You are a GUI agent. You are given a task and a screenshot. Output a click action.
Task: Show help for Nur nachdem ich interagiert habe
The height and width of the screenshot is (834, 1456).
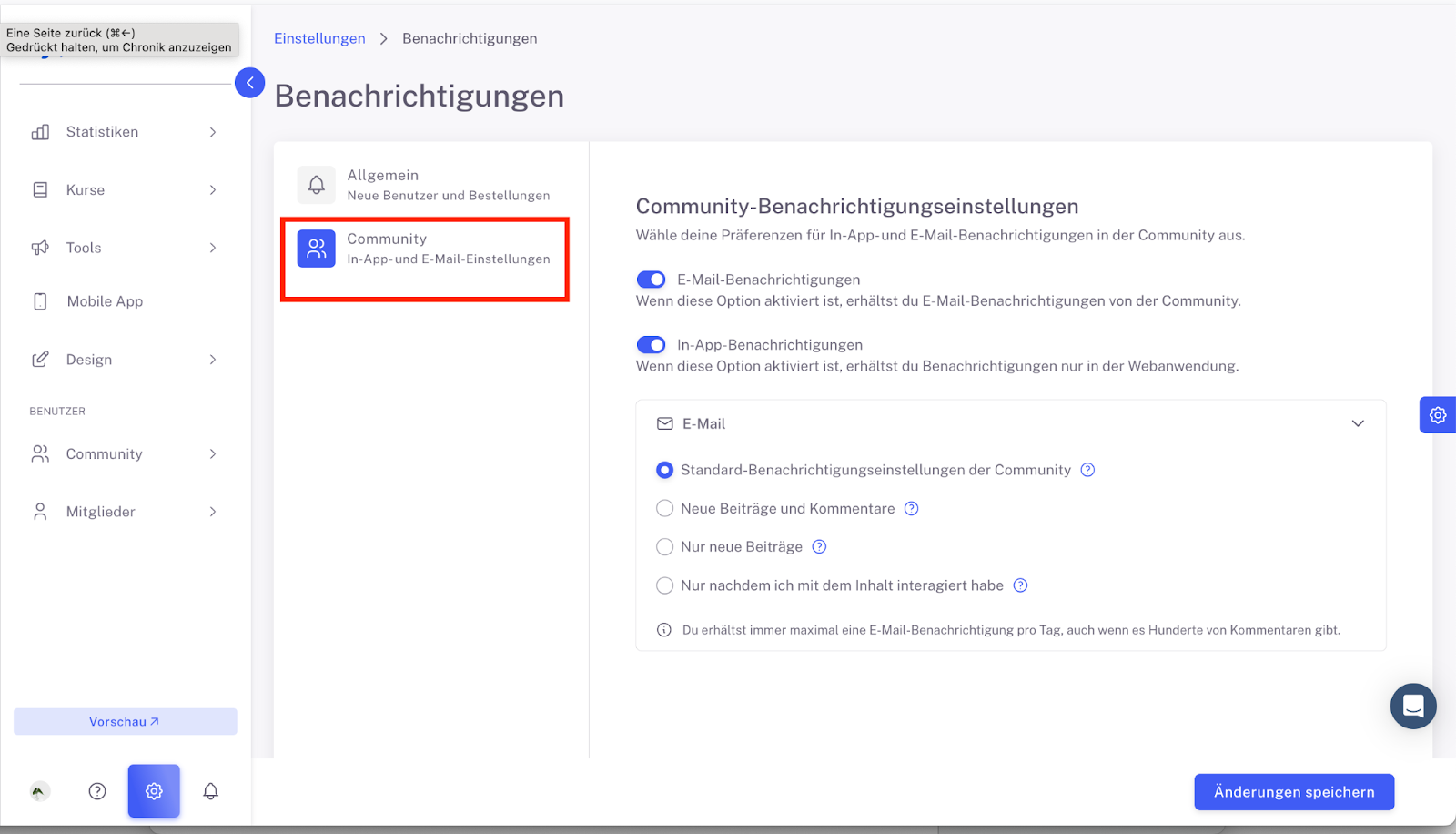(x=1020, y=585)
